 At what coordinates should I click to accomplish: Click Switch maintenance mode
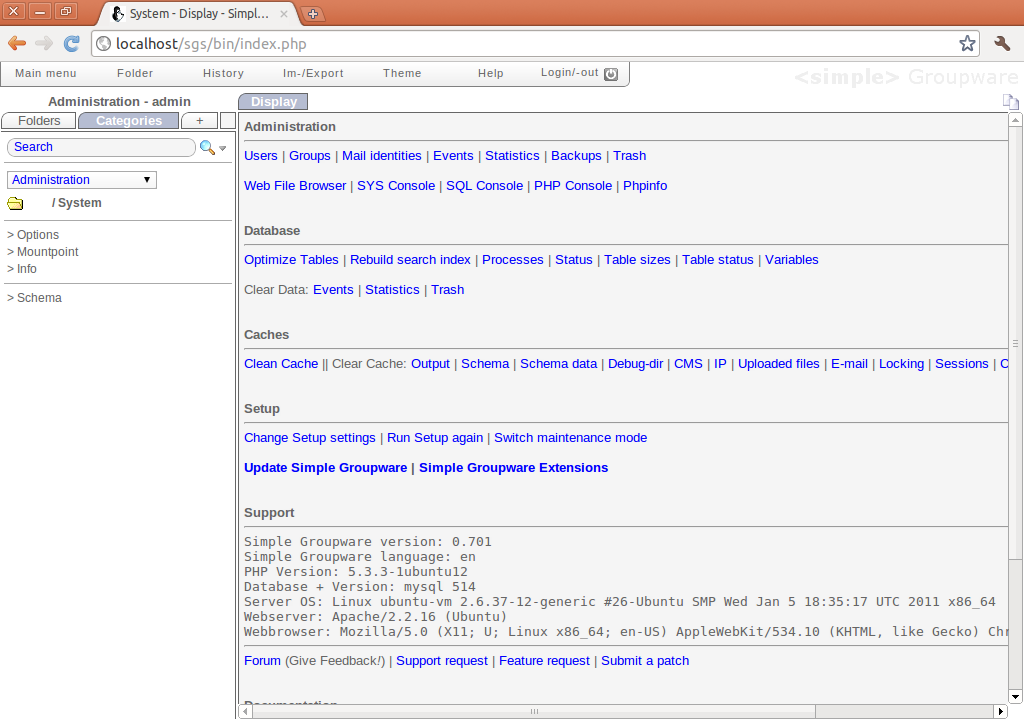coord(570,438)
